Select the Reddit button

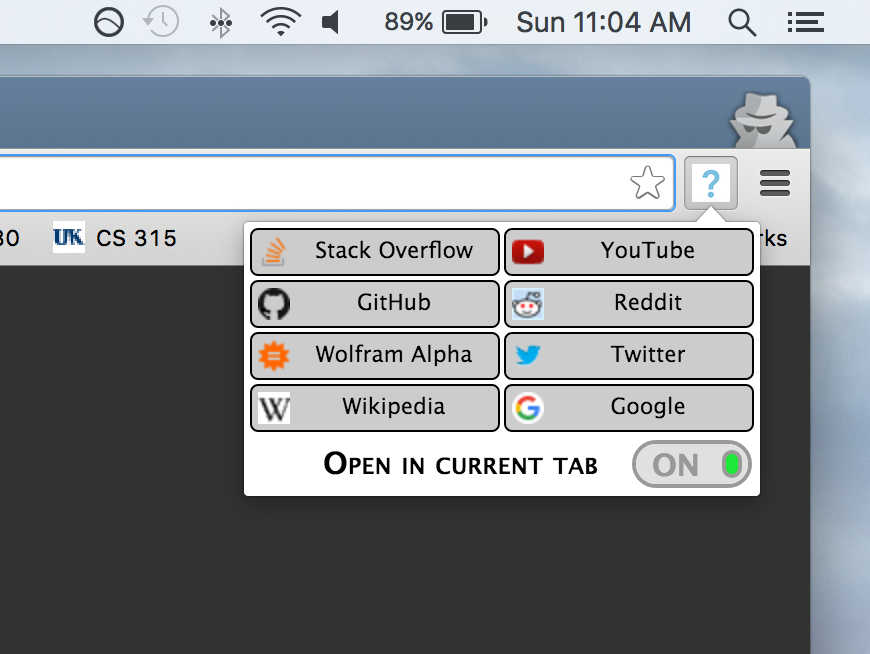click(x=629, y=303)
